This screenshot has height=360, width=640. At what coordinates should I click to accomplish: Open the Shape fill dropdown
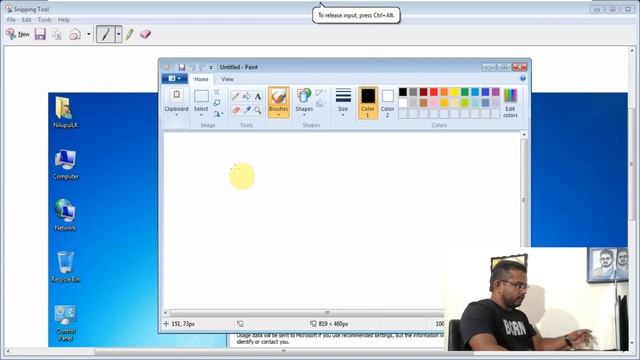point(320,103)
